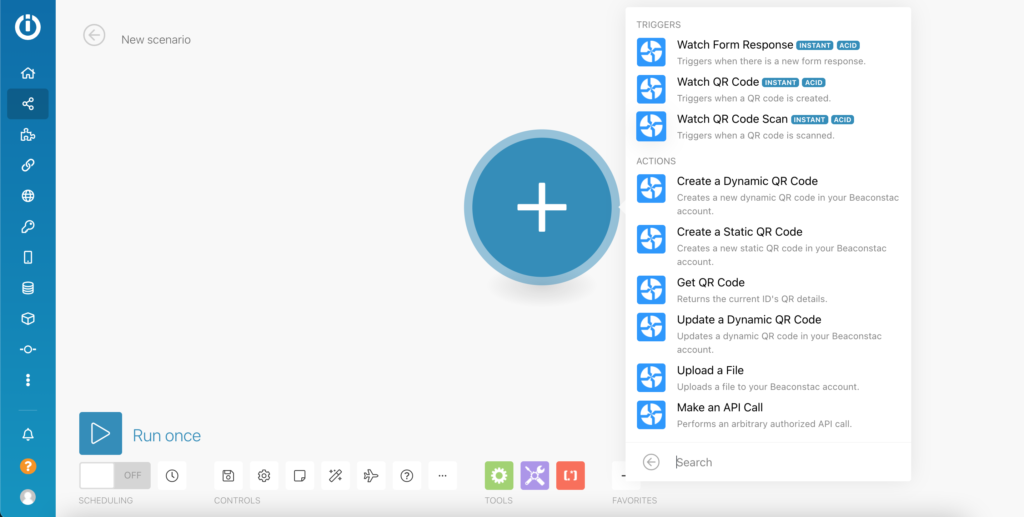Open the Home dashboard icon
Image resolution: width=1024 pixels, height=517 pixels.
click(28, 73)
